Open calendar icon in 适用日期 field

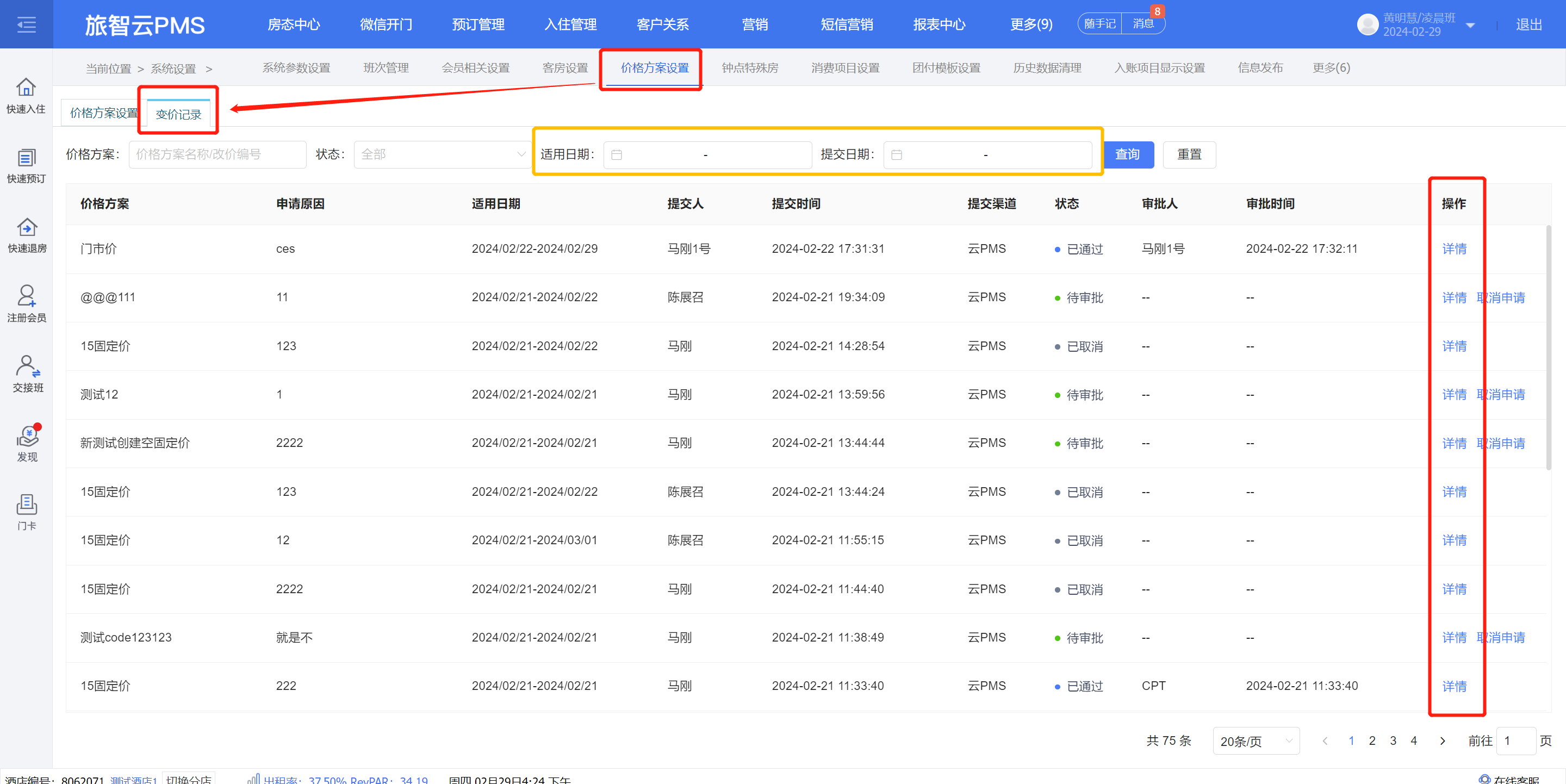coord(617,155)
